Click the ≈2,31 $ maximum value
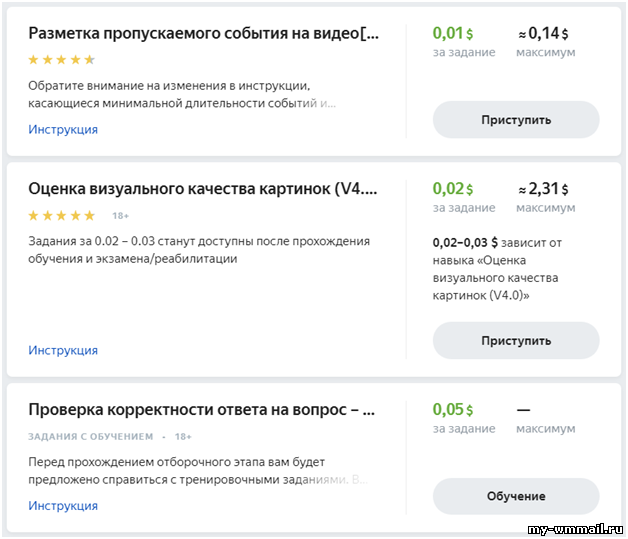 tap(543, 189)
